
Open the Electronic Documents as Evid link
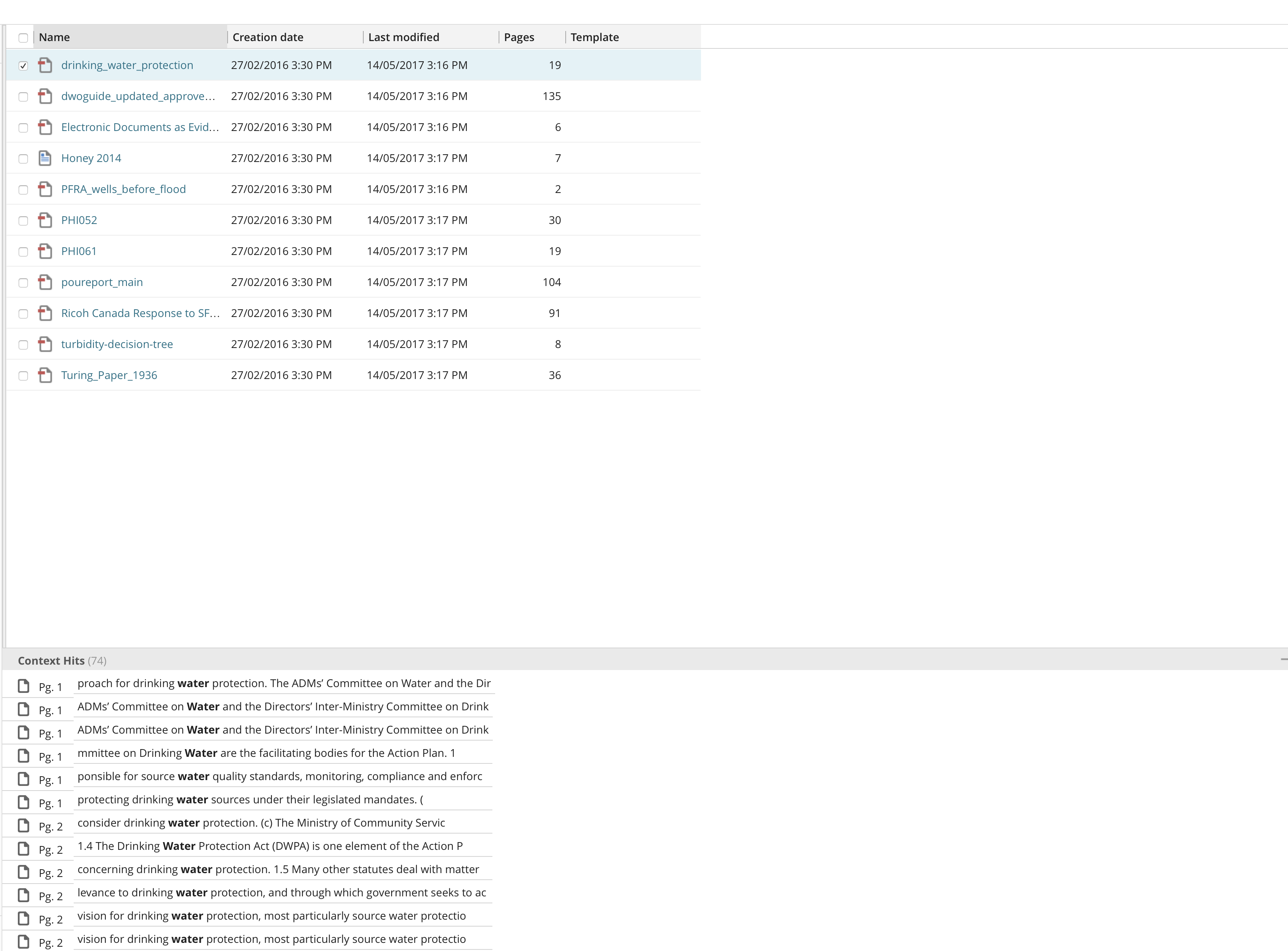(x=140, y=127)
